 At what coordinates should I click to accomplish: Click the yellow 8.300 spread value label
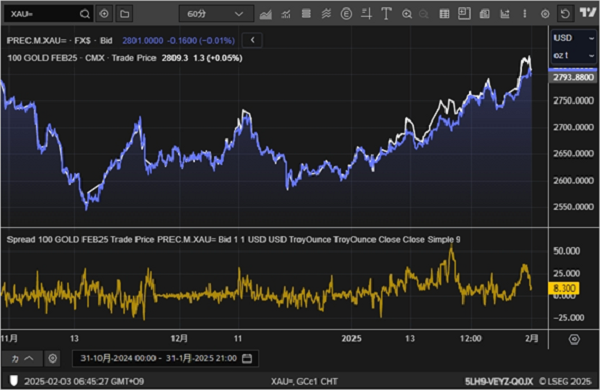click(x=564, y=288)
